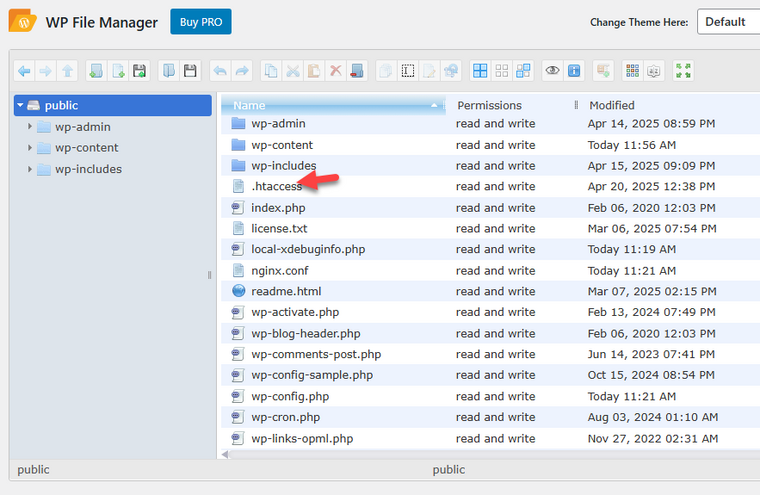
Task: Select the local-xdebuginfo.php file
Action: coord(491,250)
